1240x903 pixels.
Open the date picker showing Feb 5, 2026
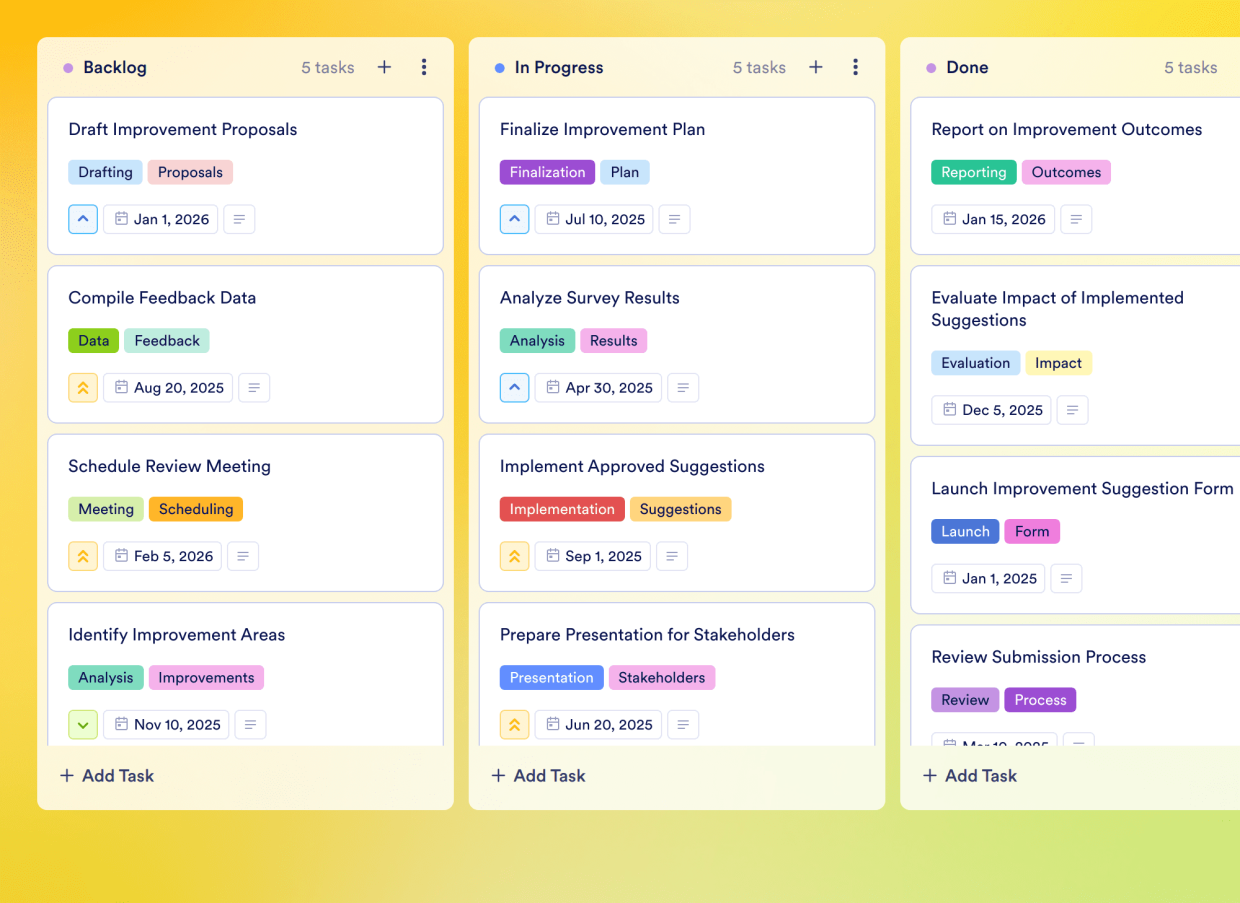pos(162,556)
